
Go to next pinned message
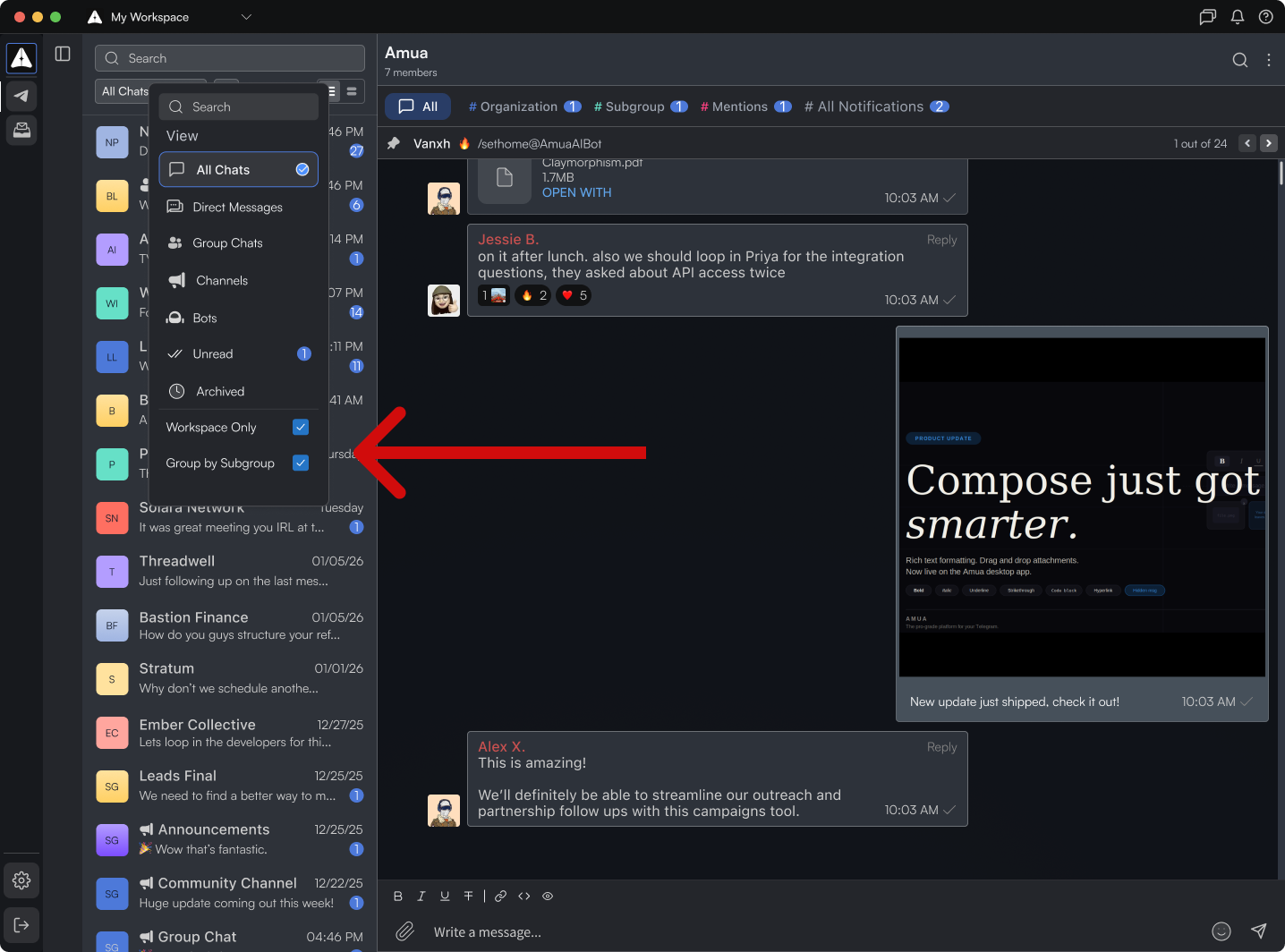tap(1269, 143)
